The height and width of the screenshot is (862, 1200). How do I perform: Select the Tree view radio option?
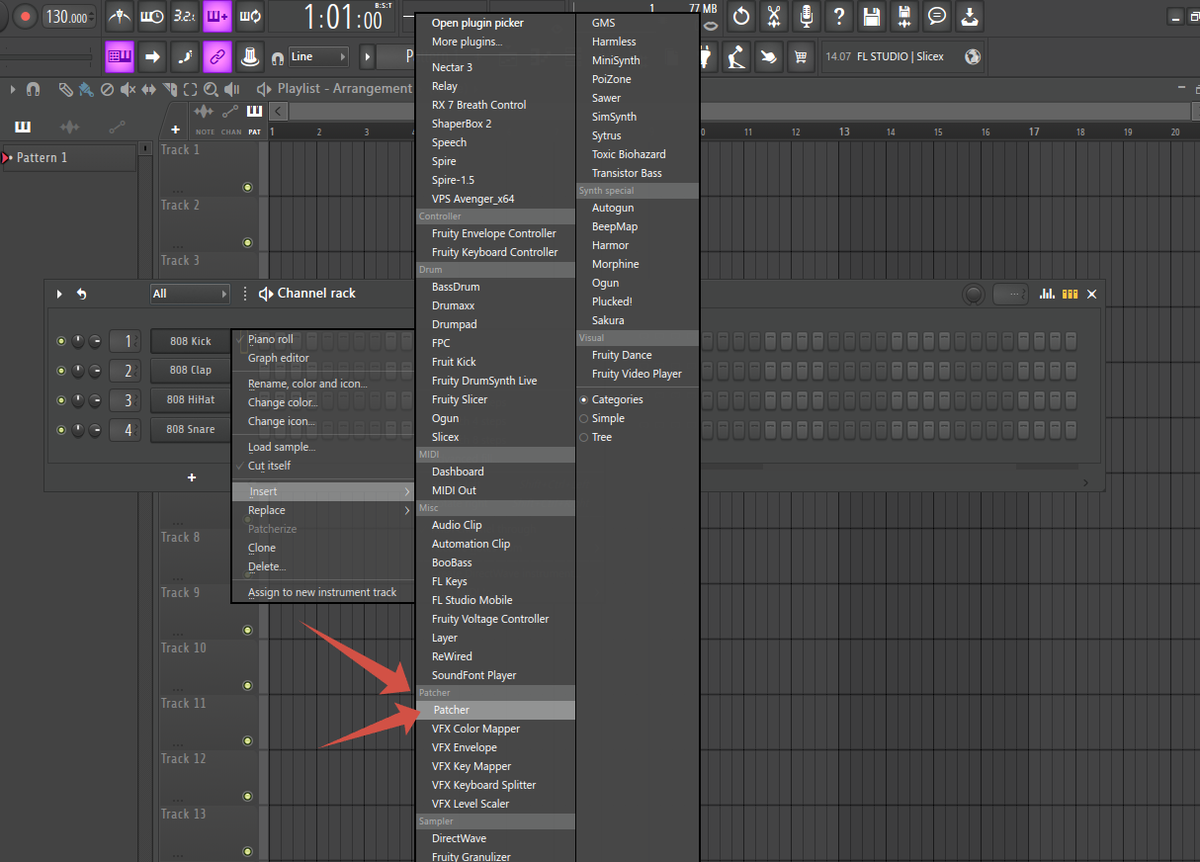[x=595, y=437]
